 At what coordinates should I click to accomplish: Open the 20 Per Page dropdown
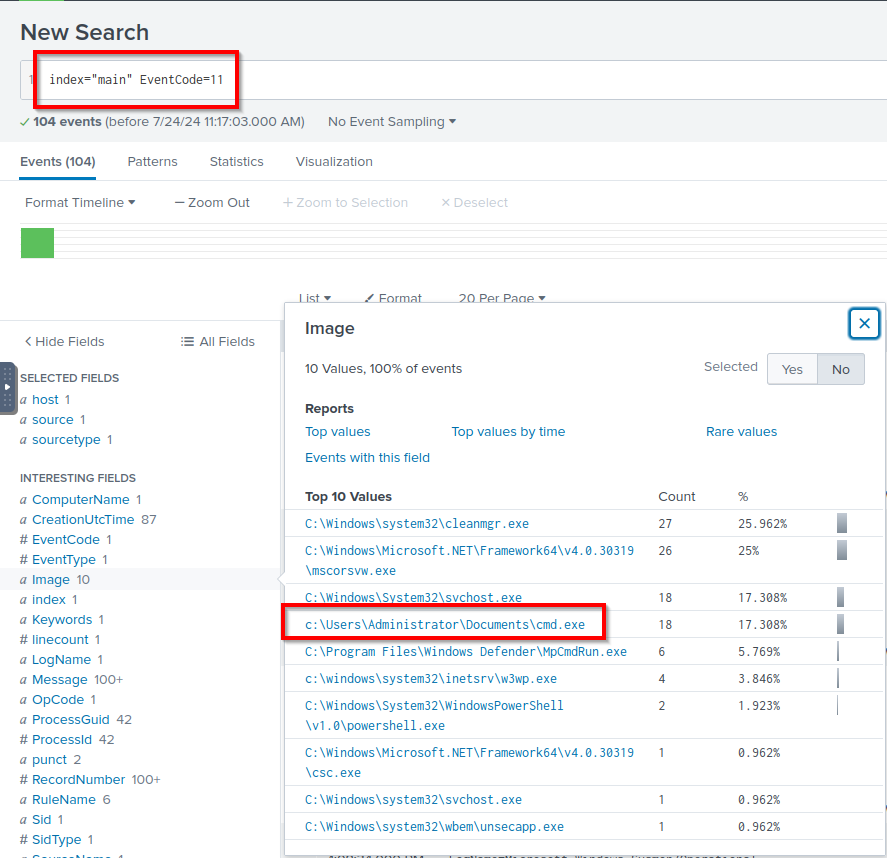pos(502,298)
